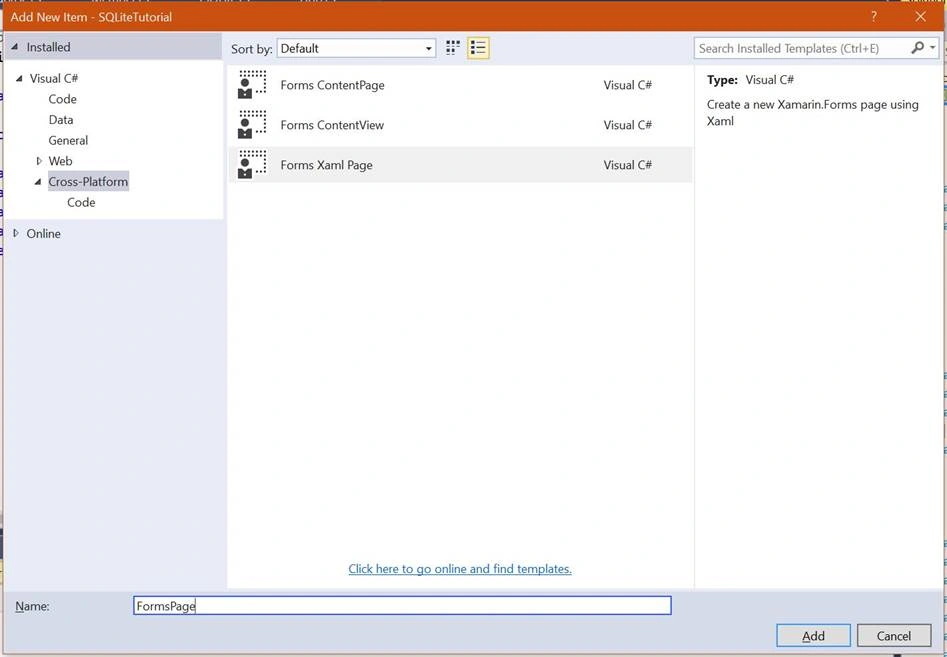The height and width of the screenshot is (657, 947).
Task: Click the search magnifier icon
Action: [917, 48]
